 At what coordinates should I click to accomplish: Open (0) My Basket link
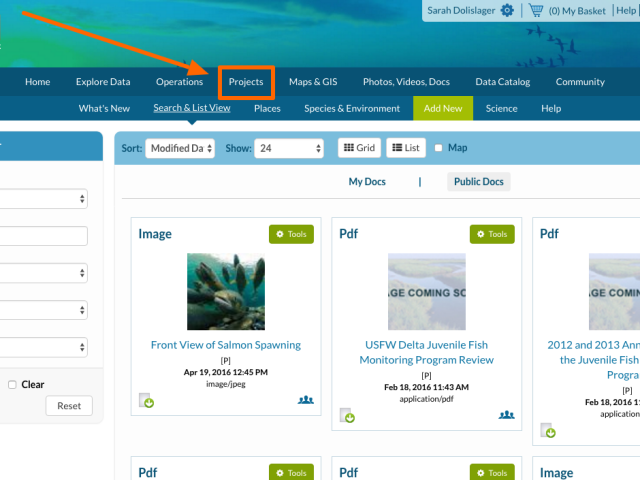coord(577,11)
